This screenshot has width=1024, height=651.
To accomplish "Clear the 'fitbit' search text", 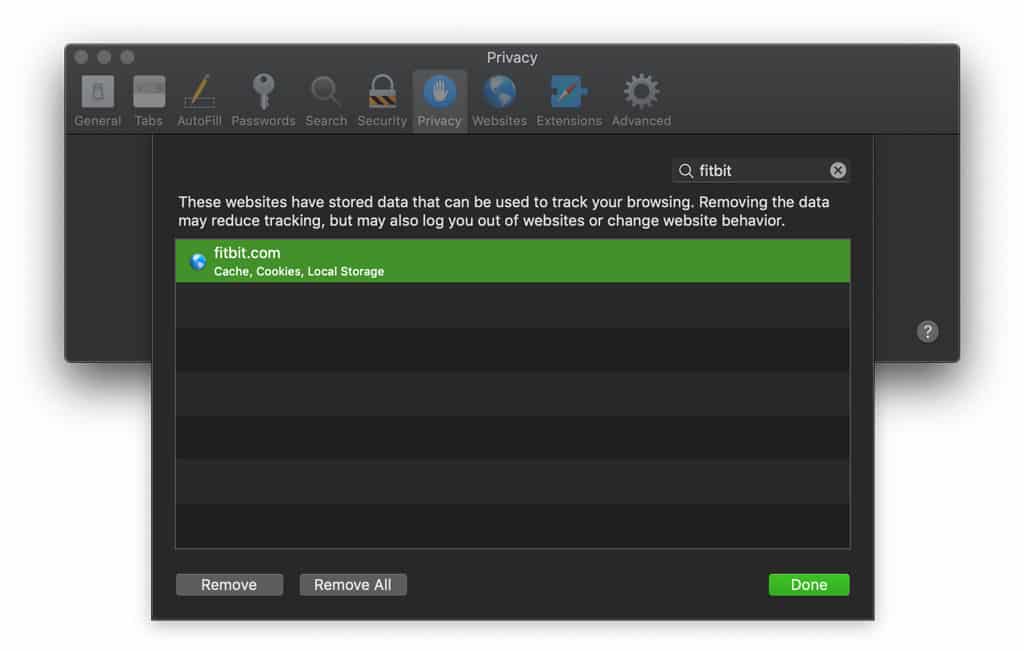I will coord(838,171).
